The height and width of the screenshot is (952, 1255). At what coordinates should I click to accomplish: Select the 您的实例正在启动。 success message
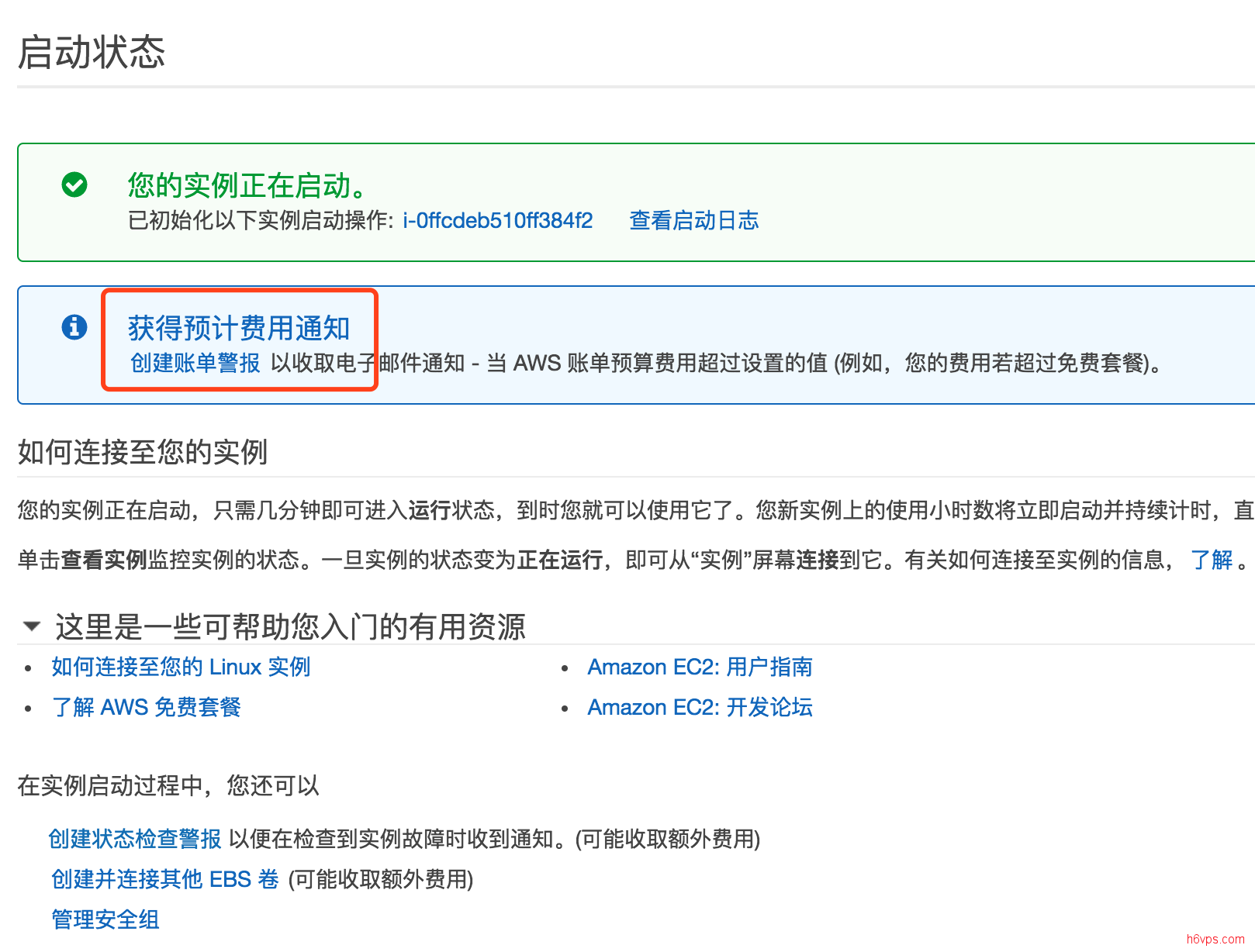[x=247, y=185]
